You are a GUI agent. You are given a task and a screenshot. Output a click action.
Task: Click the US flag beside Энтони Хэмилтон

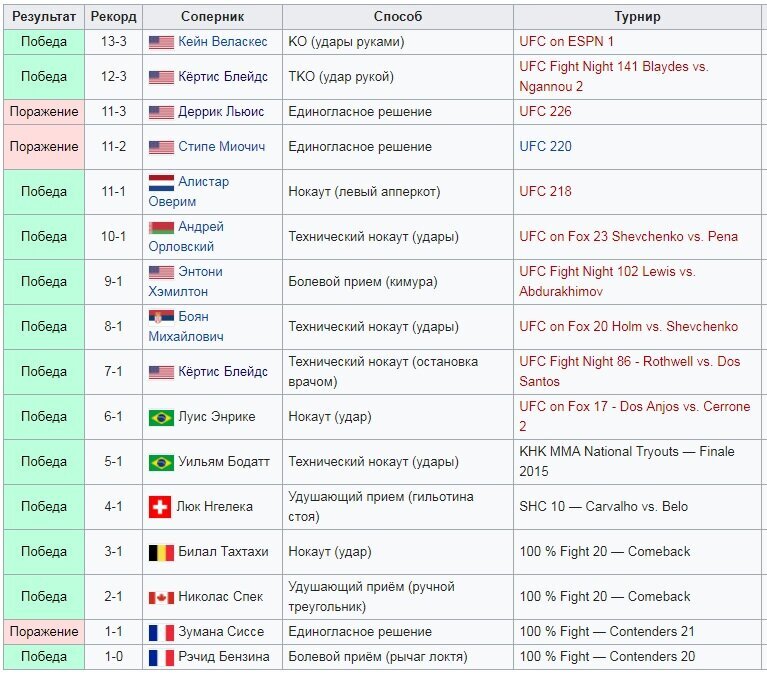tap(161, 272)
